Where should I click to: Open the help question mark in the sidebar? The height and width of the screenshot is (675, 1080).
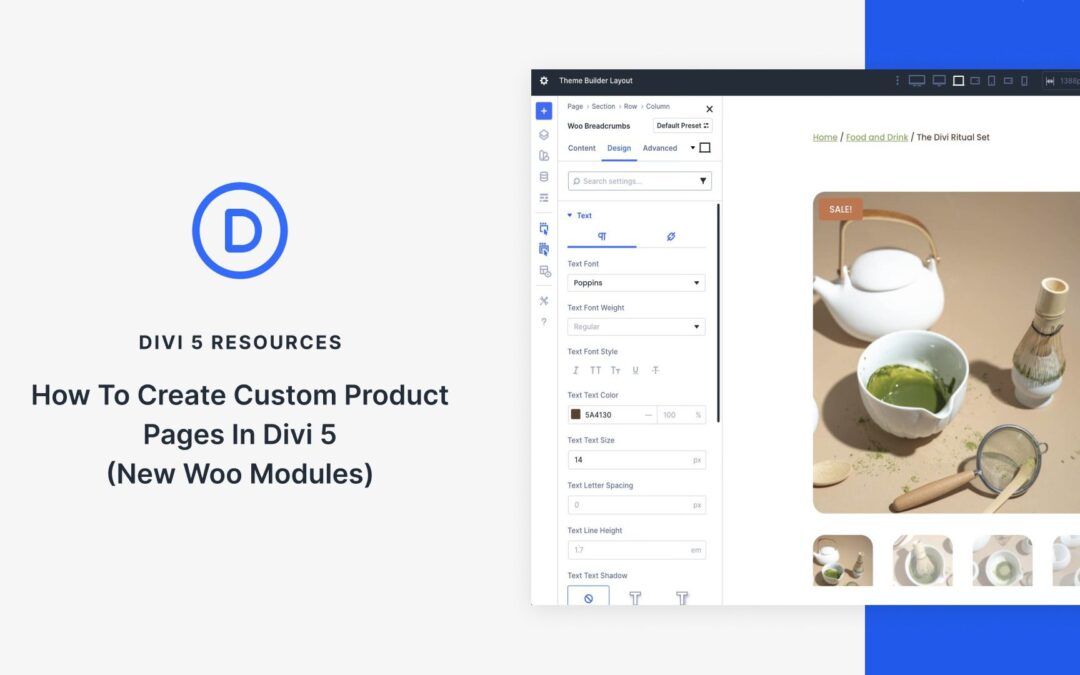click(x=544, y=322)
